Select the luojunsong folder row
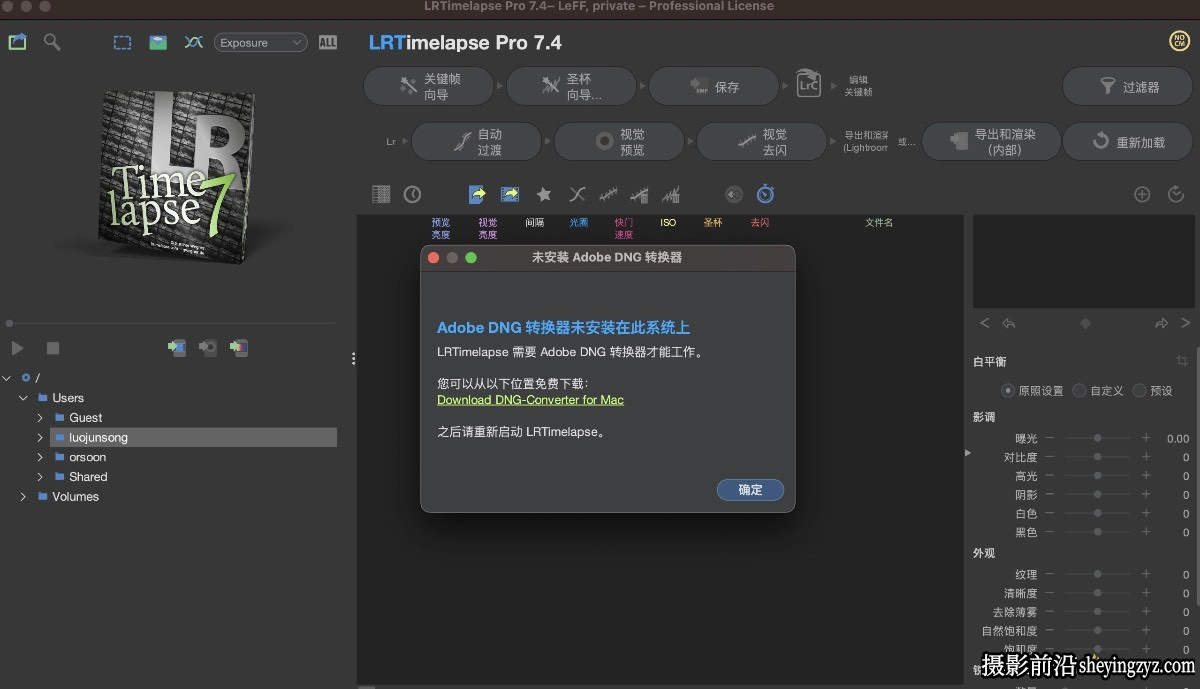 [193, 437]
